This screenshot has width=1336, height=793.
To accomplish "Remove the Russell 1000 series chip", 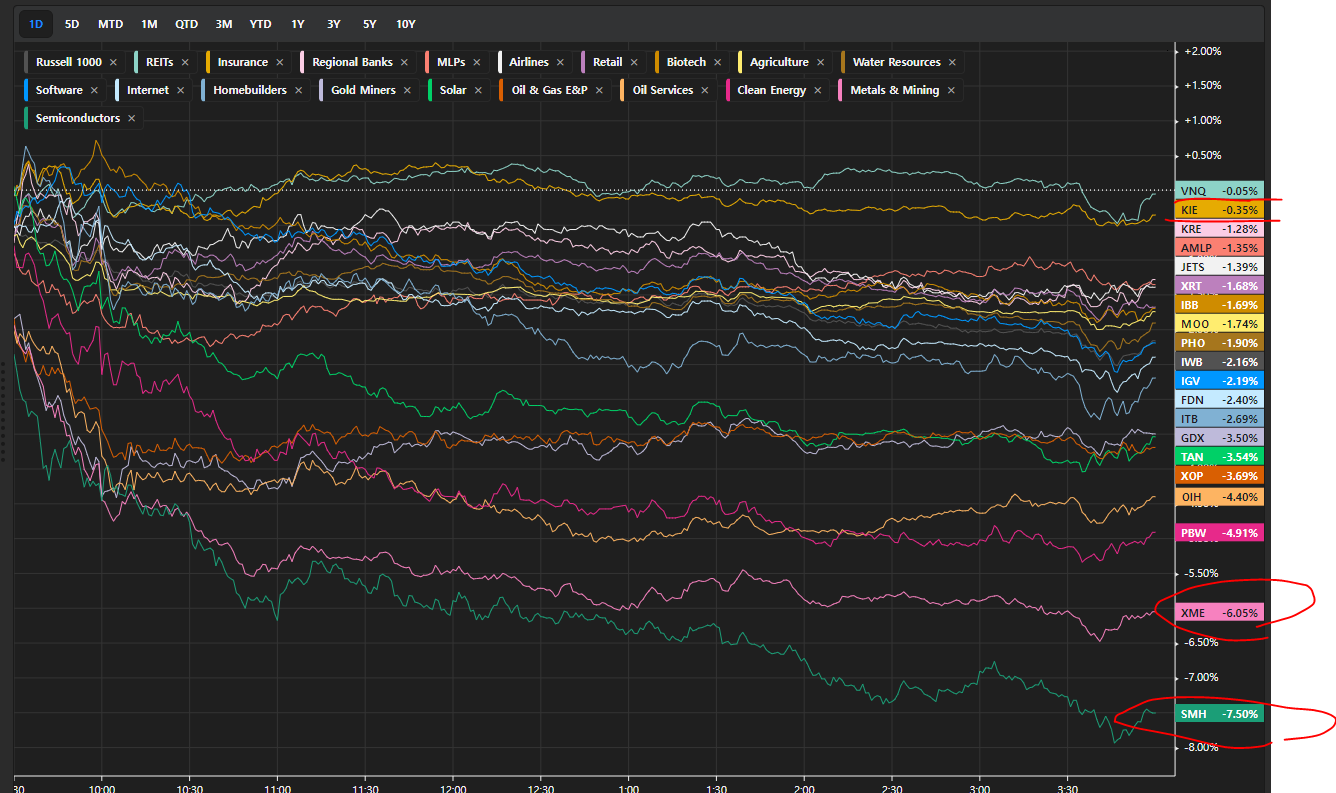I will [x=114, y=62].
